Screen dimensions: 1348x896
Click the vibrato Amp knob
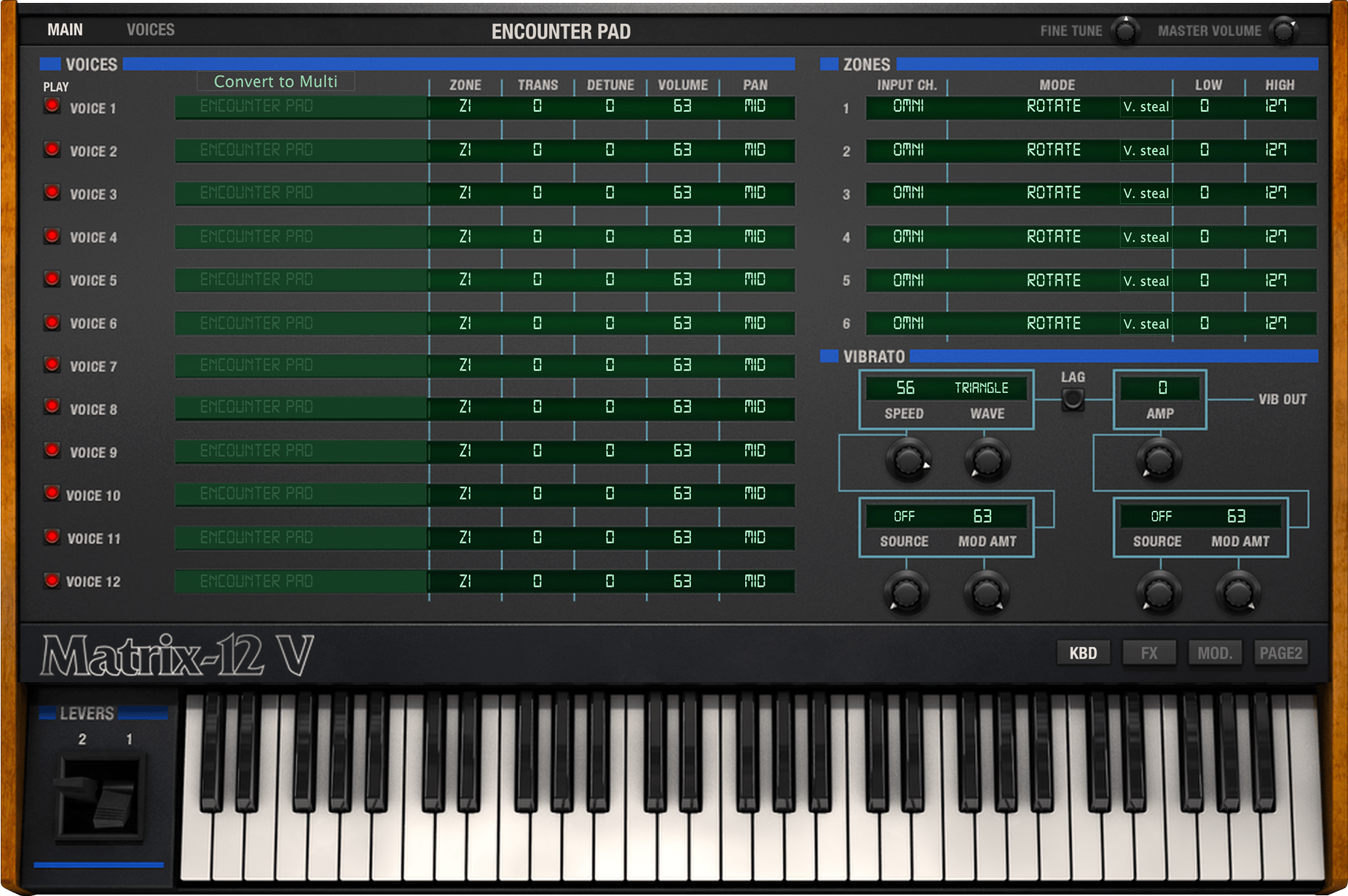point(1159,460)
